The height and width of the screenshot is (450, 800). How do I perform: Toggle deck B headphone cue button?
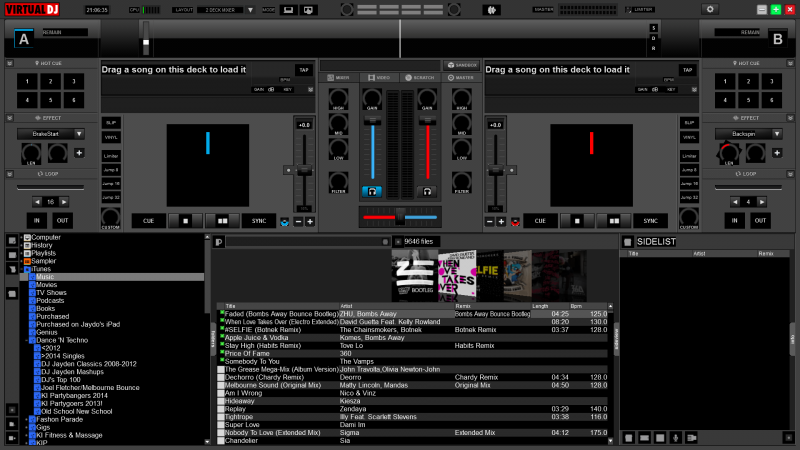pyautogui.click(x=427, y=191)
